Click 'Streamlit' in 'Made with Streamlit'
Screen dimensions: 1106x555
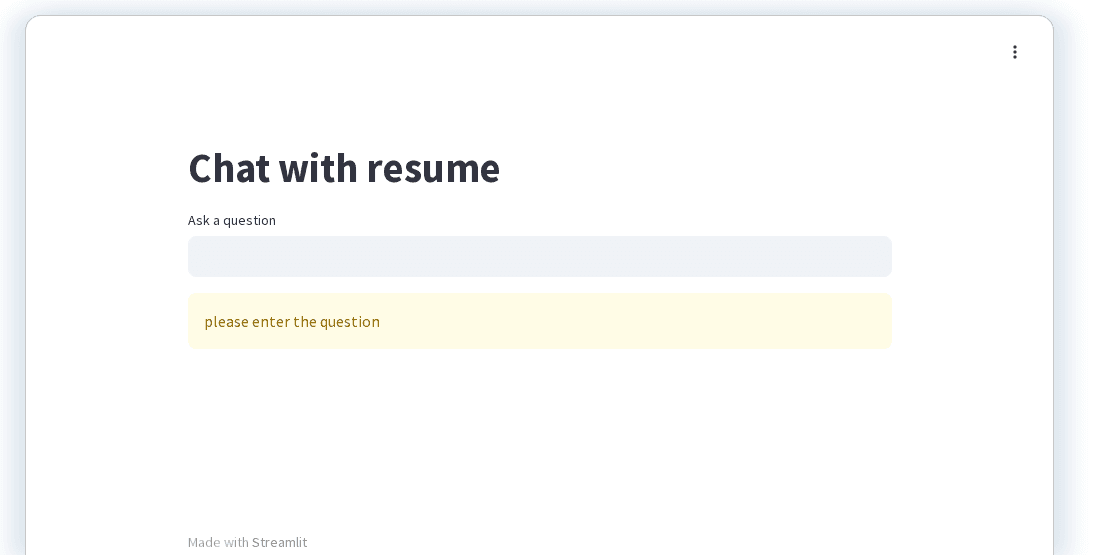point(279,542)
